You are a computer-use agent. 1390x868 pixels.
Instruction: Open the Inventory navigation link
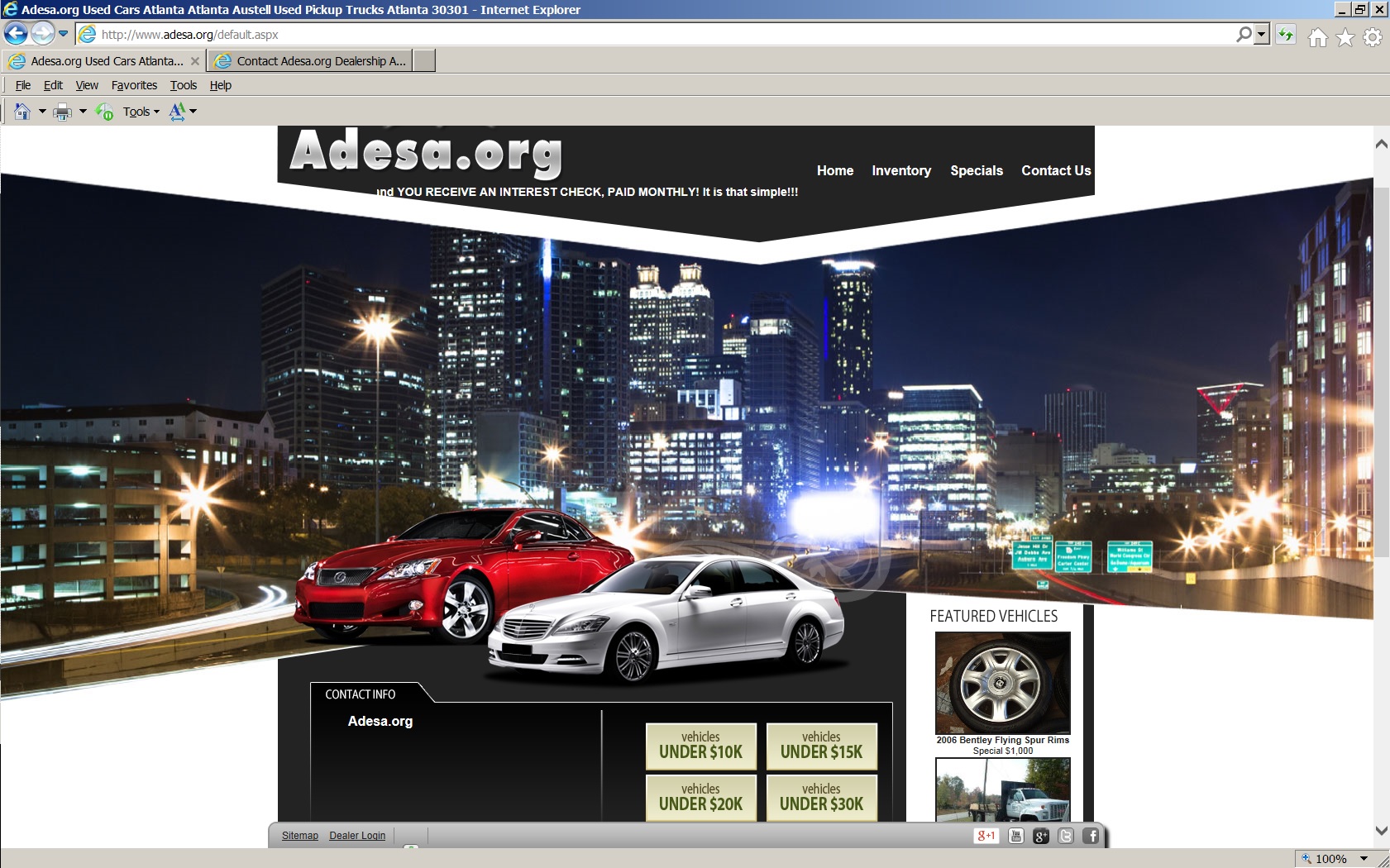point(901,170)
